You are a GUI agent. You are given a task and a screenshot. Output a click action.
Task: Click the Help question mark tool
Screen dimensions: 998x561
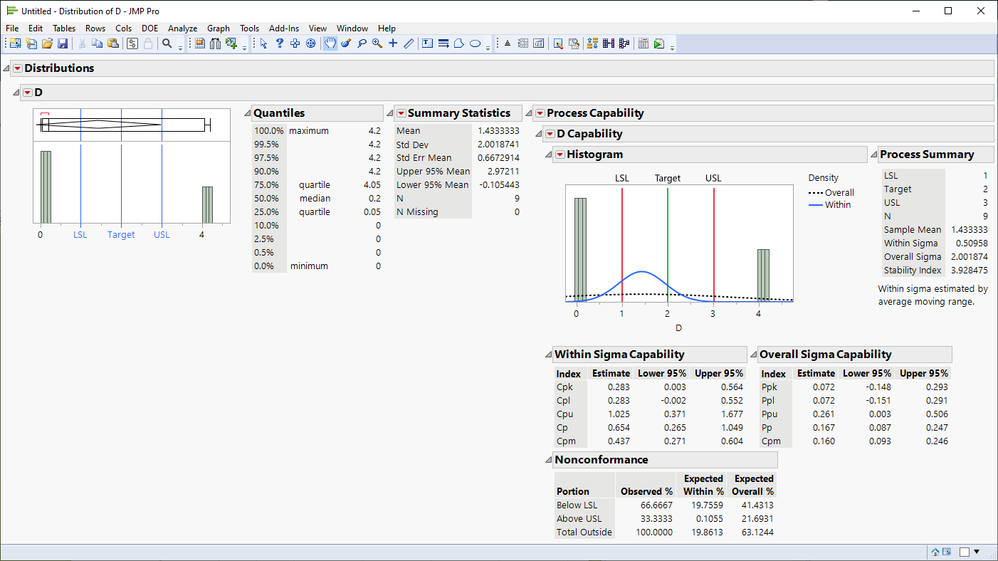coord(279,44)
